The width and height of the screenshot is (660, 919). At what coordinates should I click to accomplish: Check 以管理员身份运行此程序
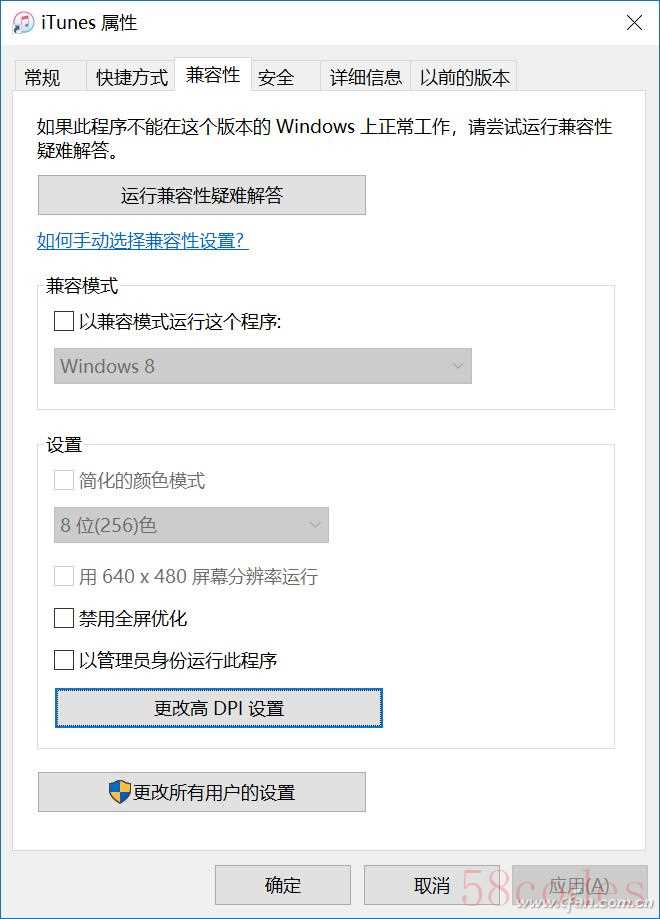64,660
